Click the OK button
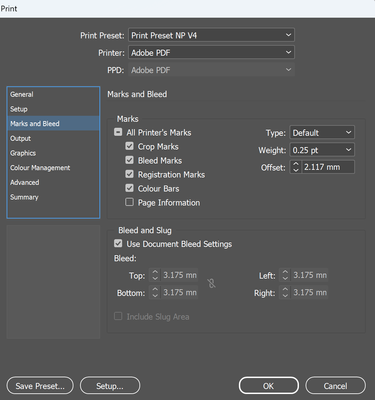 (269, 386)
